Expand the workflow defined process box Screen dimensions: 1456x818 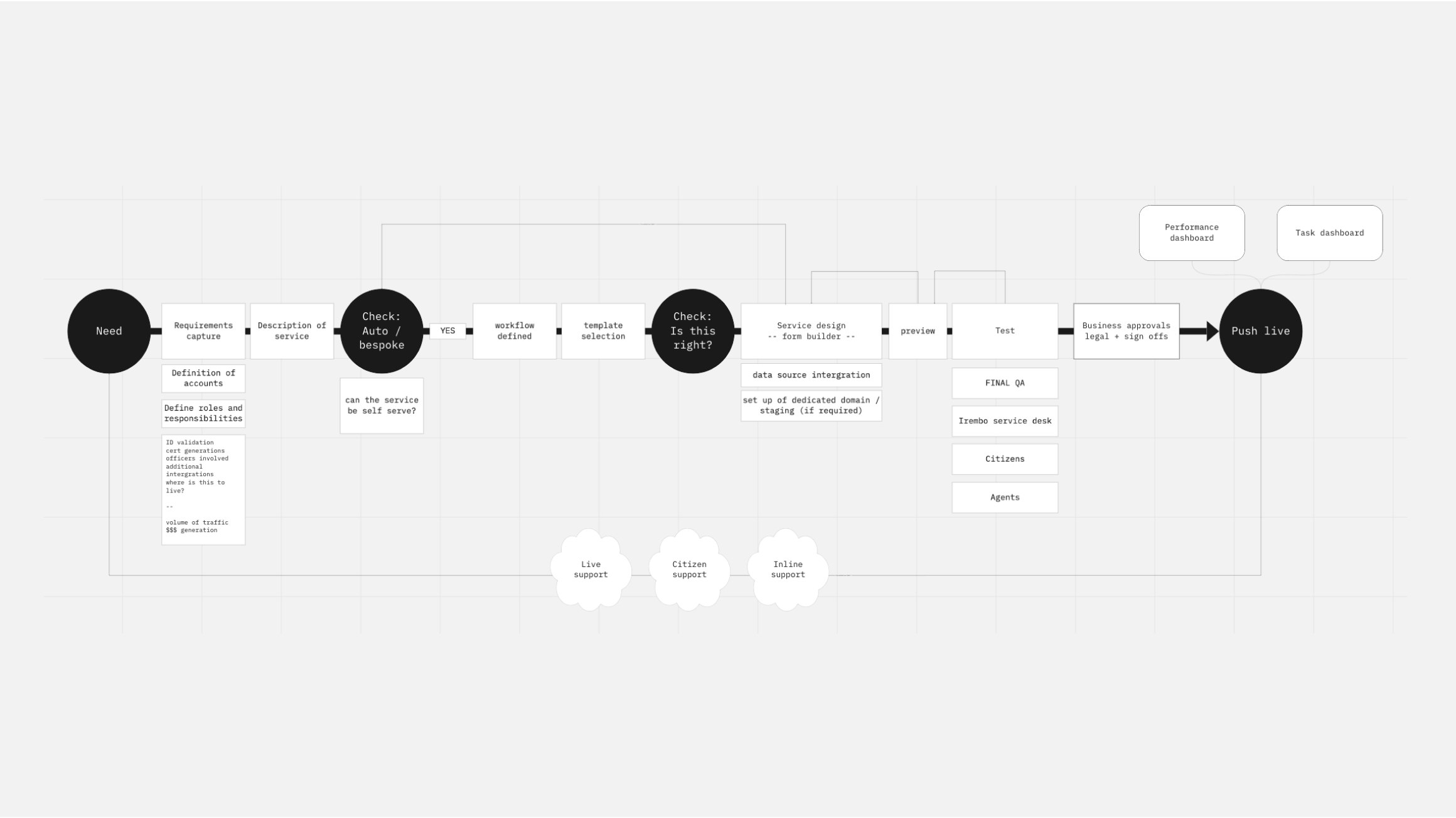(514, 331)
